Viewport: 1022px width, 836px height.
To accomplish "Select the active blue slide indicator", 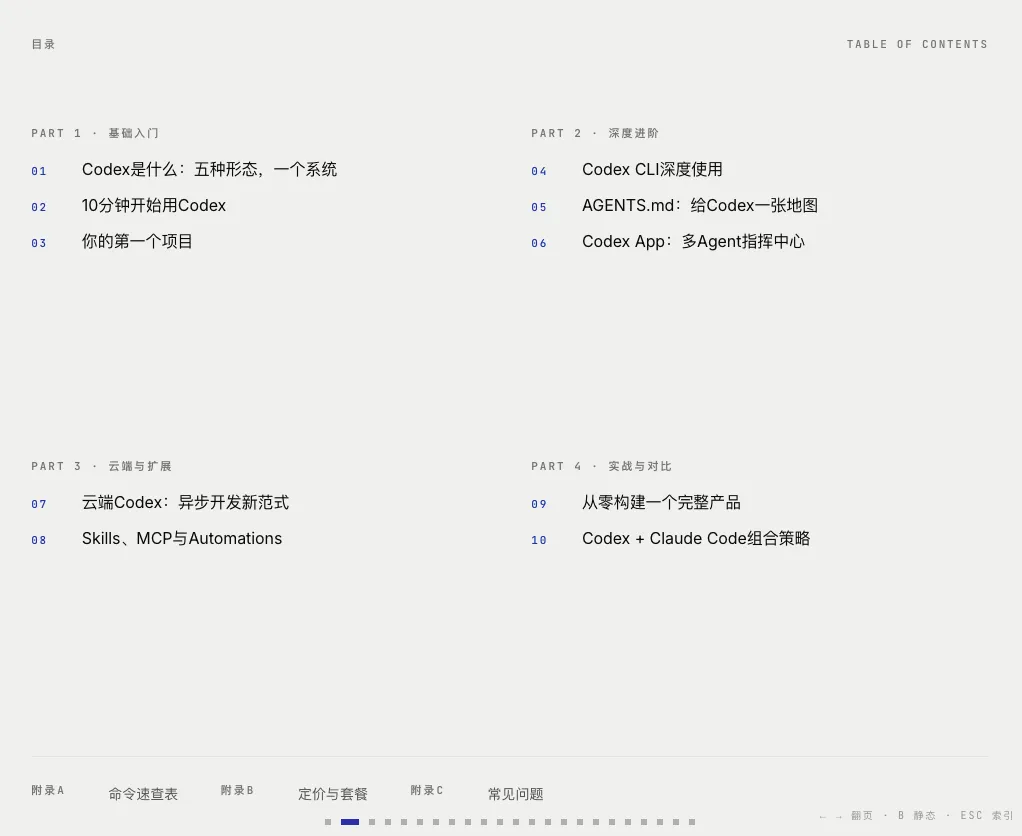I will (x=350, y=822).
